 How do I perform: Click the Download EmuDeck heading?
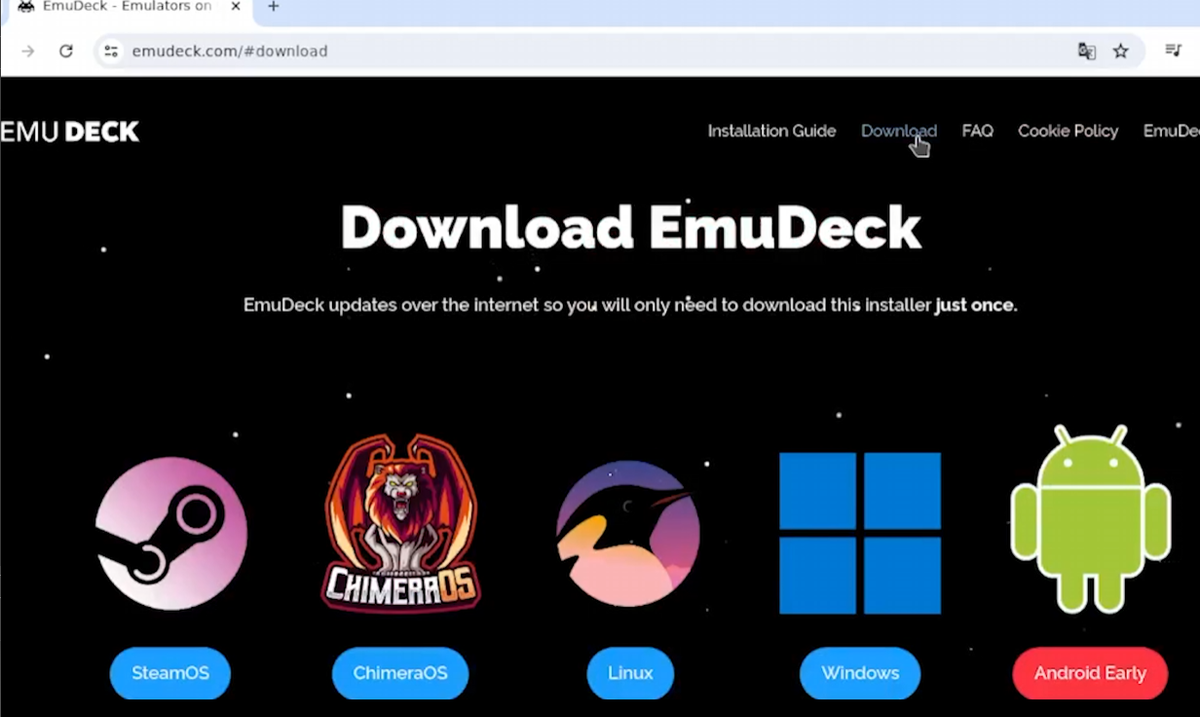tap(630, 228)
